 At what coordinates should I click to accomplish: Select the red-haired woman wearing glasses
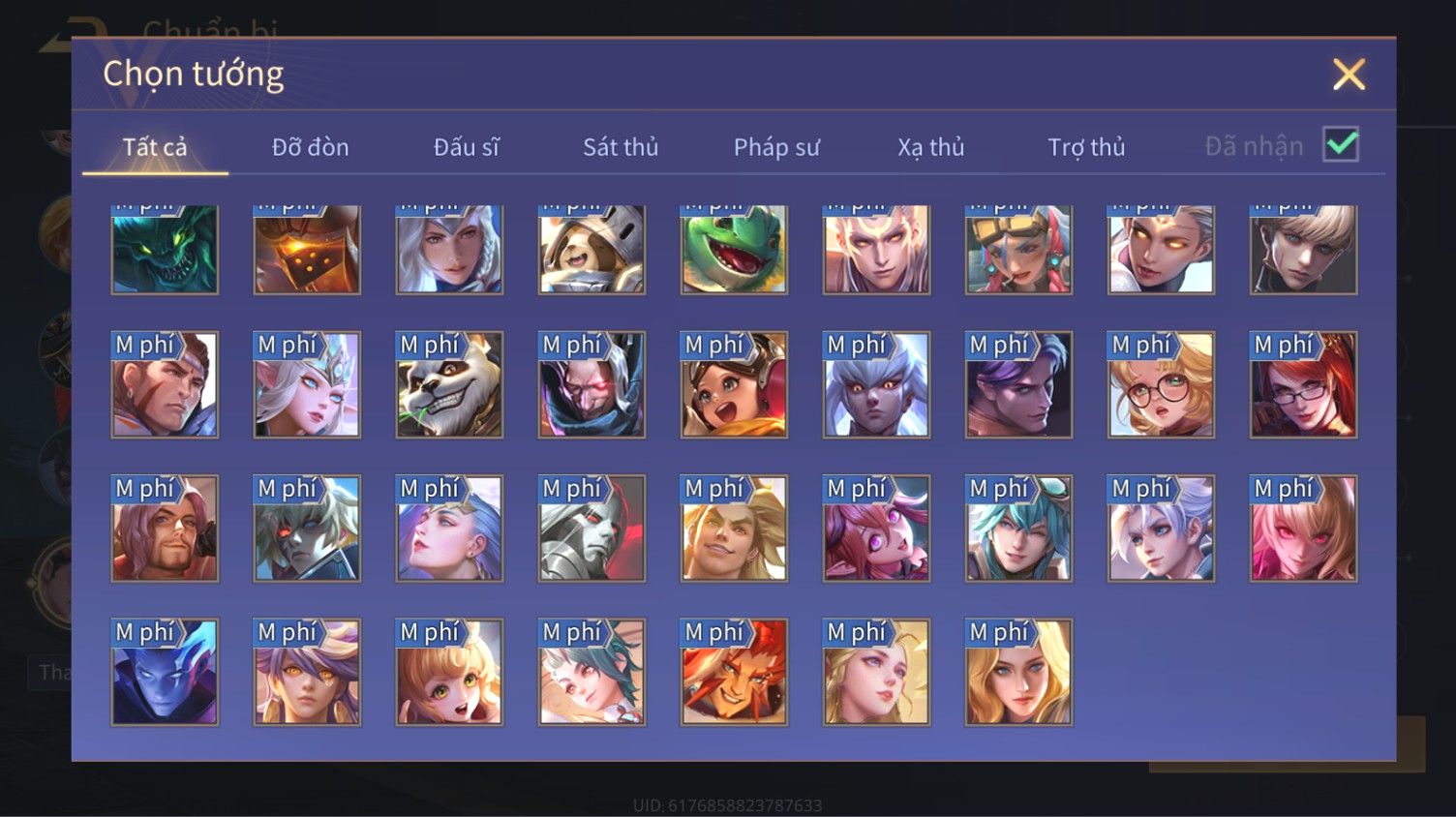click(1303, 385)
